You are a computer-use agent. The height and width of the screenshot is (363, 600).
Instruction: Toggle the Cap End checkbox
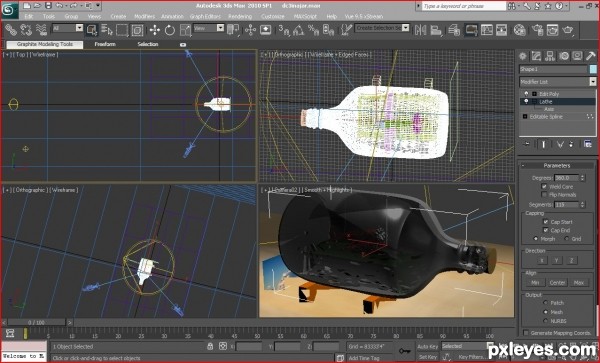pos(546,230)
